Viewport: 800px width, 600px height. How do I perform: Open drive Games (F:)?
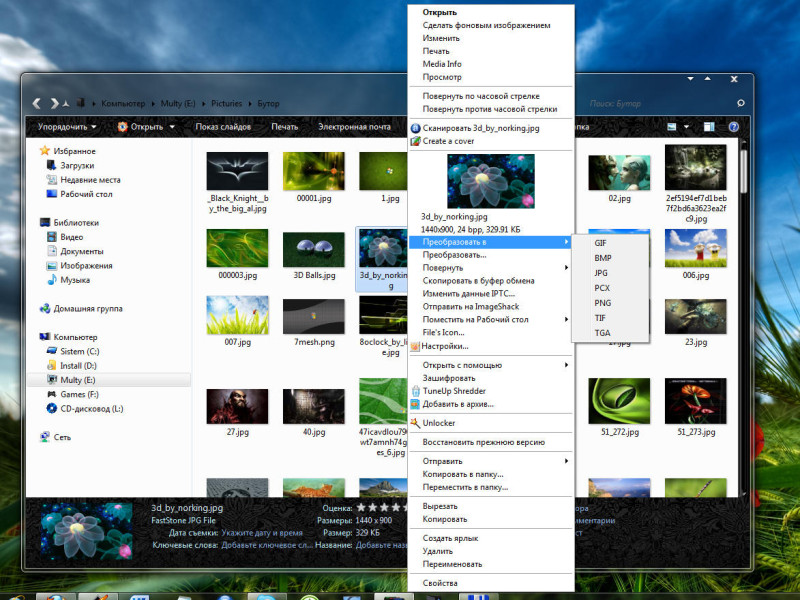click(79, 394)
